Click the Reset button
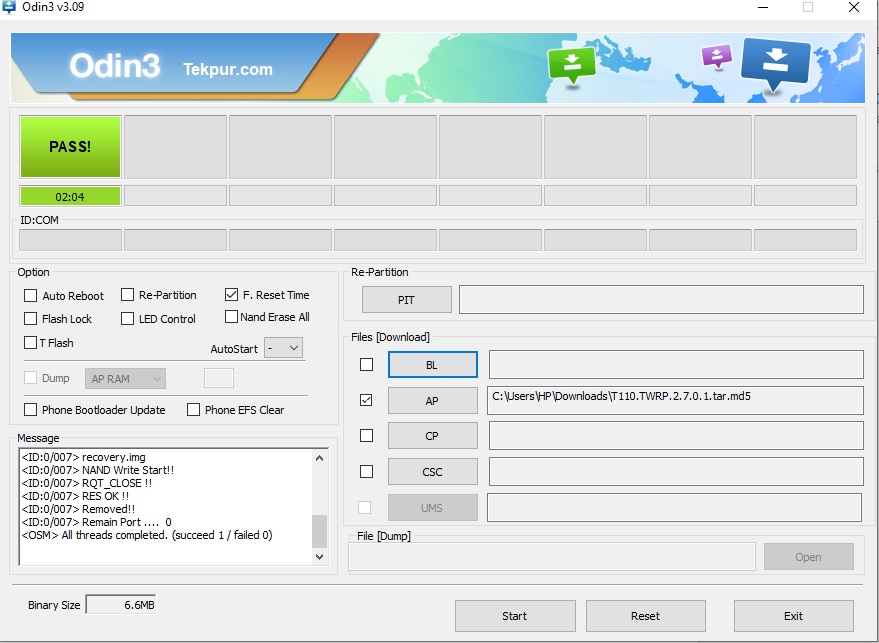Image resolution: width=879 pixels, height=643 pixels. pos(645,616)
